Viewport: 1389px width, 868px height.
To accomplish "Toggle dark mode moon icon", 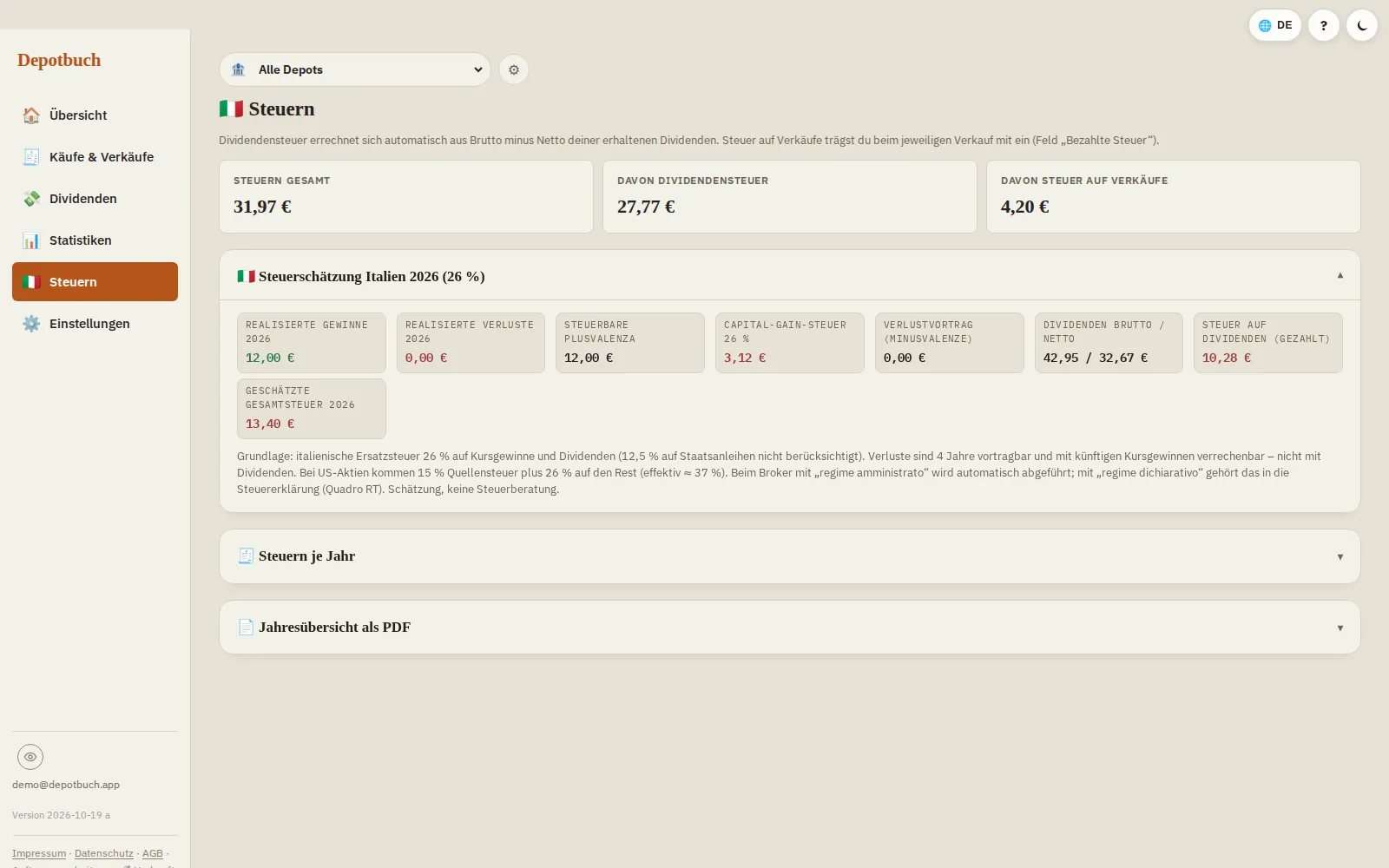I will pyautogui.click(x=1361, y=25).
